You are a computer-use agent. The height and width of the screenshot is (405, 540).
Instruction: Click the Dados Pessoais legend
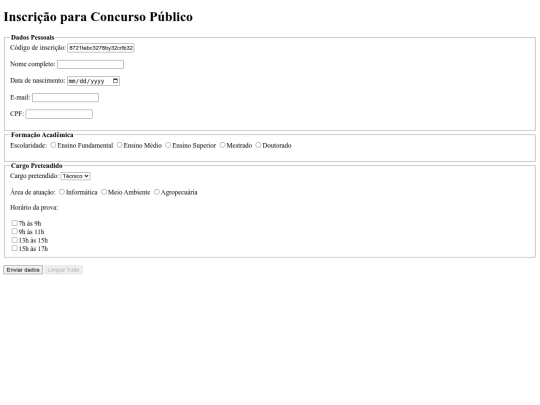coord(32,37)
